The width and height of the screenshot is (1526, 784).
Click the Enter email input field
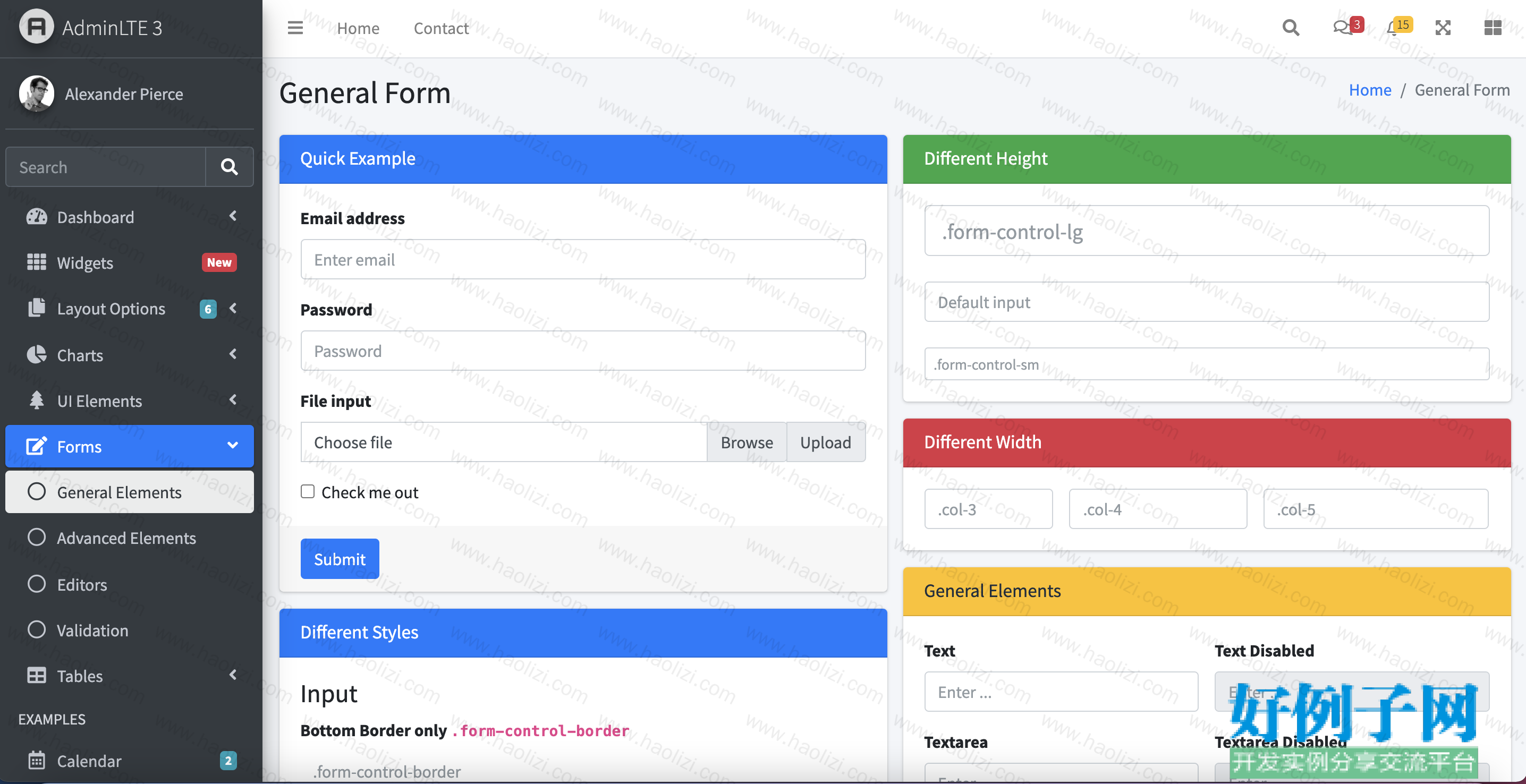click(x=583, y=259)
